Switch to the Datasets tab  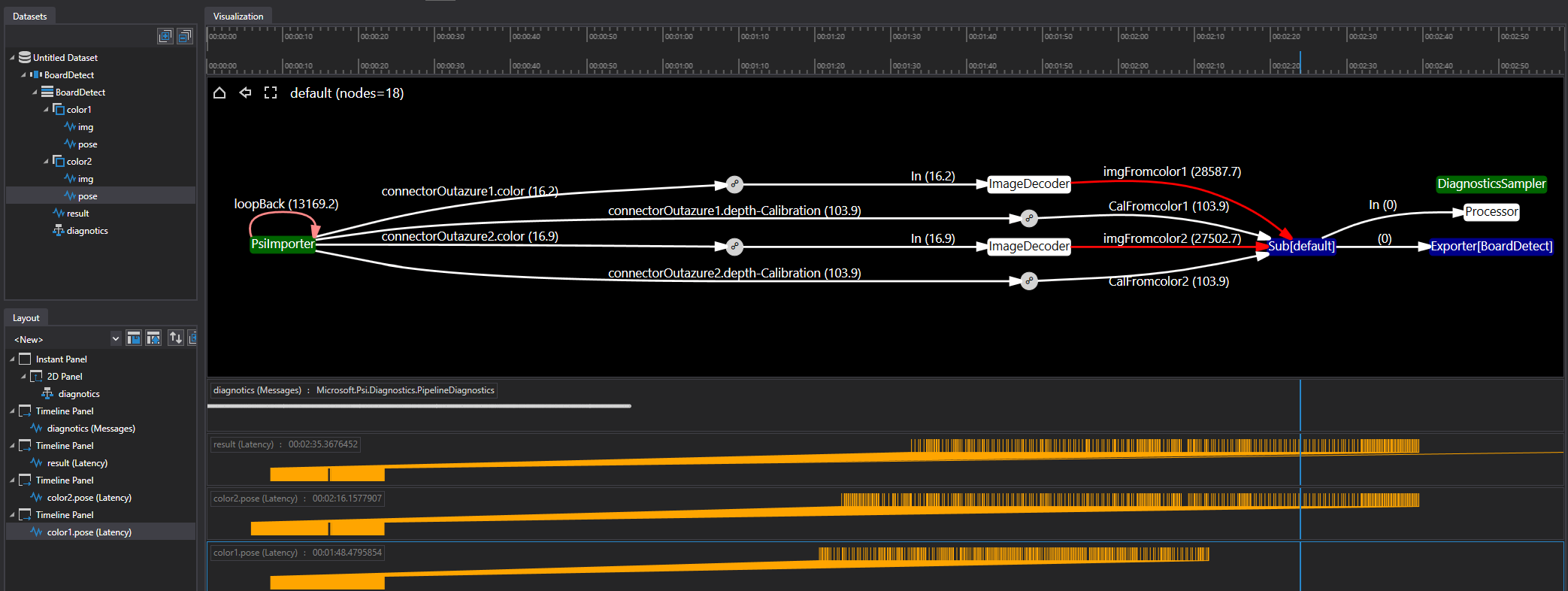pos(29,16)
